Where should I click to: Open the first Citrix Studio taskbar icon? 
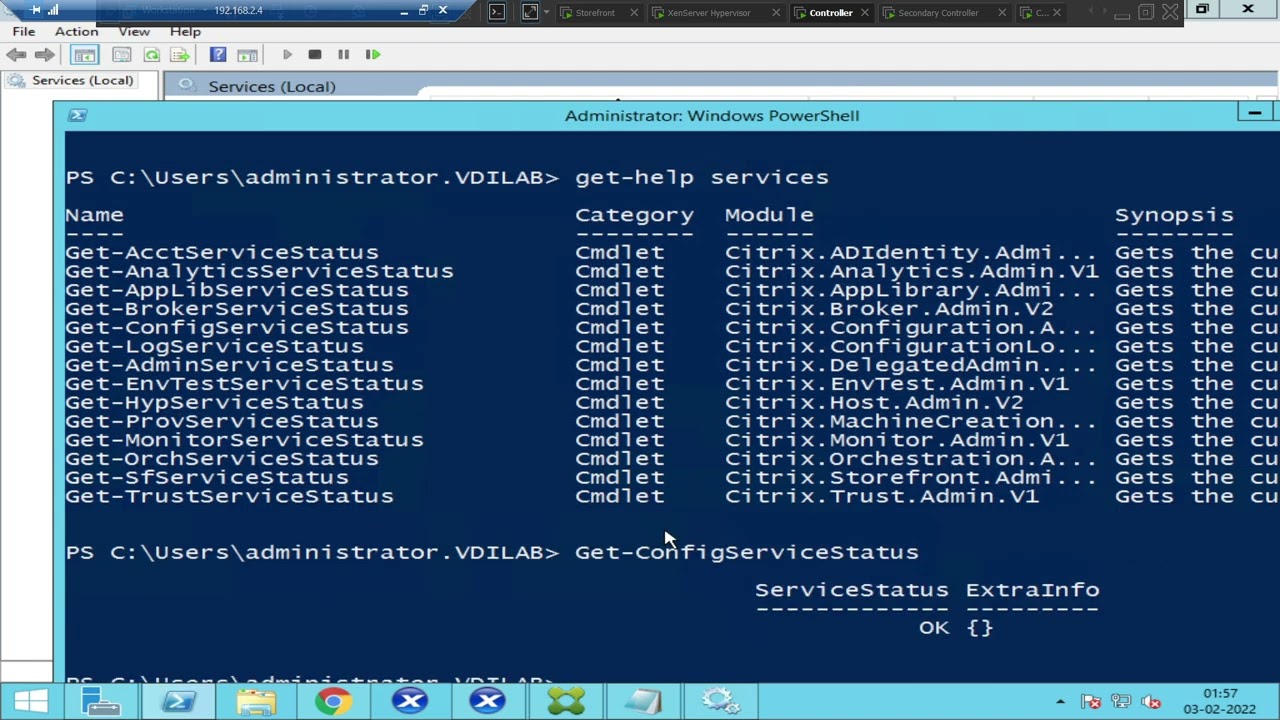click(x=410, y=702)
